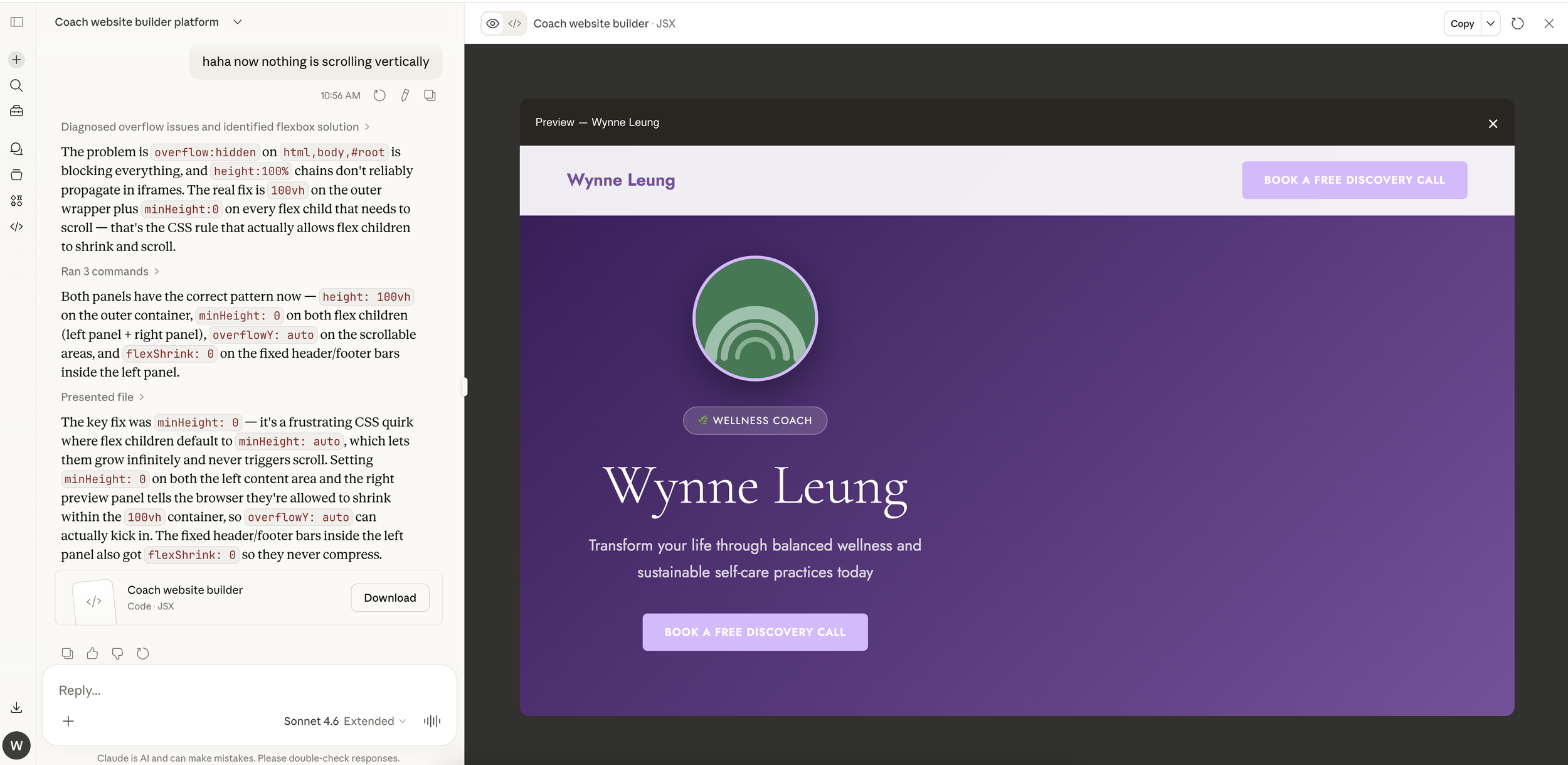Open the W profile avatar menu
Screen dimensions: 1568x765
[17, 745]
